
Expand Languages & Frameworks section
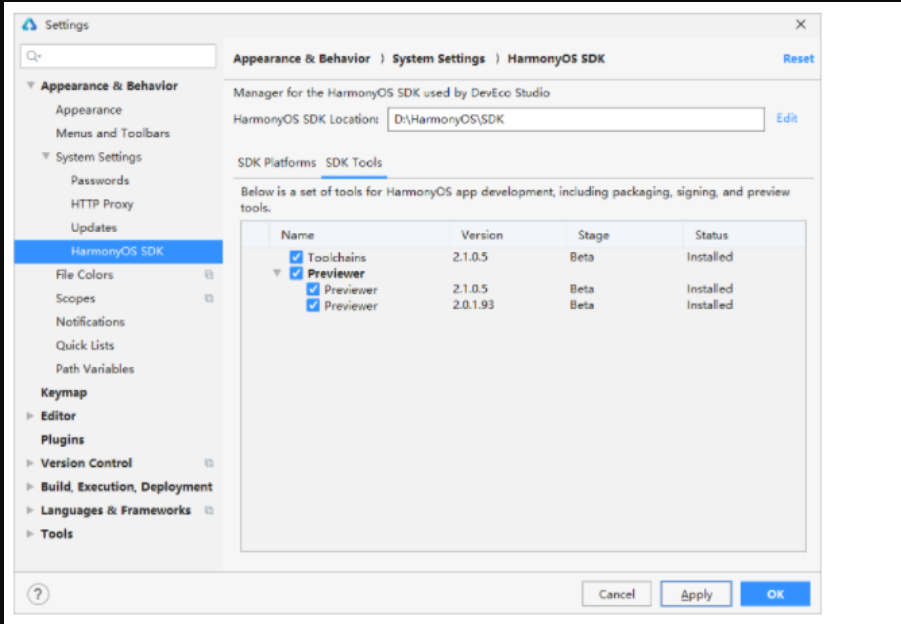(x=30, y=510)
